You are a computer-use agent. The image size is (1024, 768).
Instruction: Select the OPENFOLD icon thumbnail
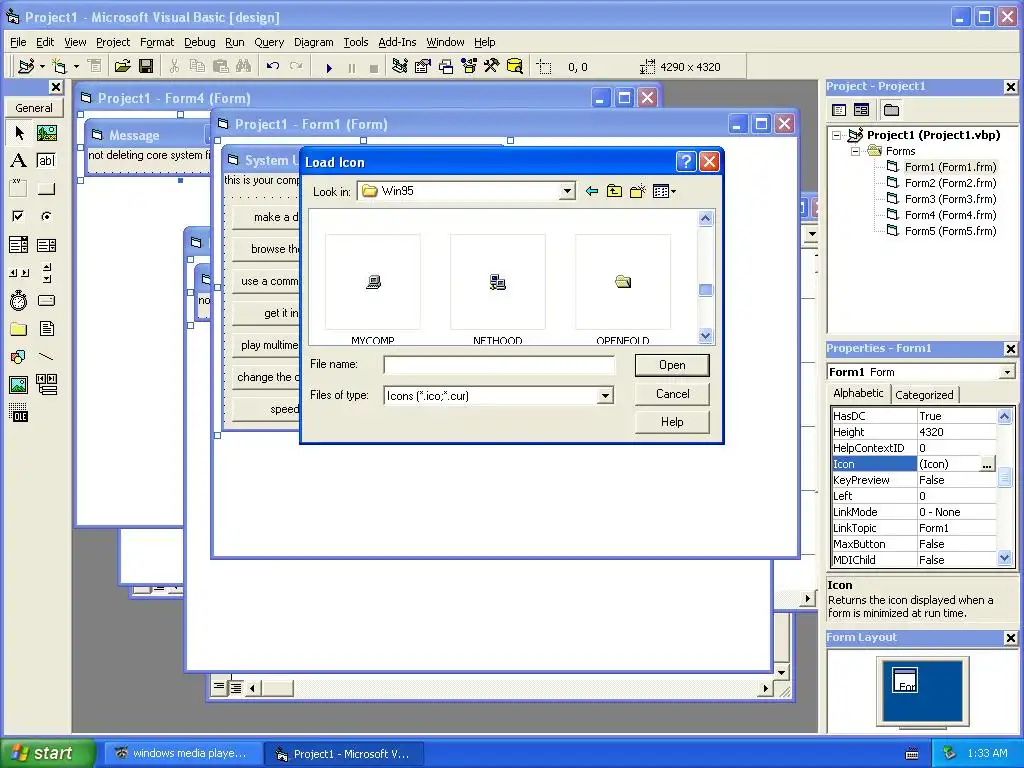pyautogui.click(x=623, y=282)
